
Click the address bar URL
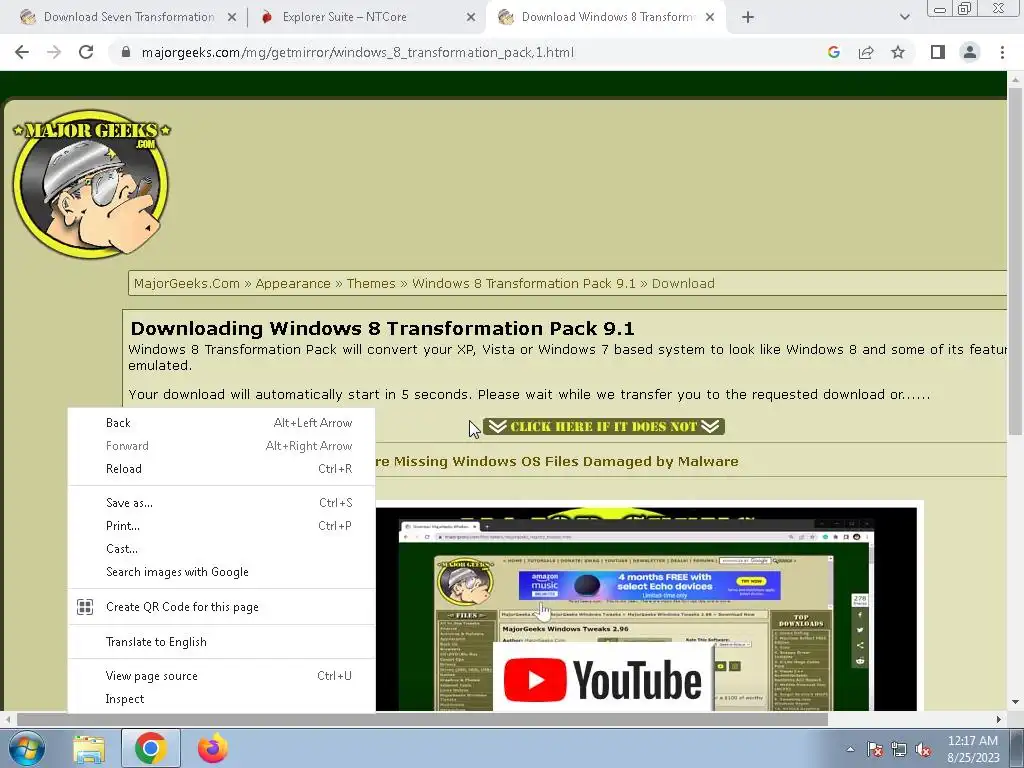pyautogui.click(x=357, y=52)
